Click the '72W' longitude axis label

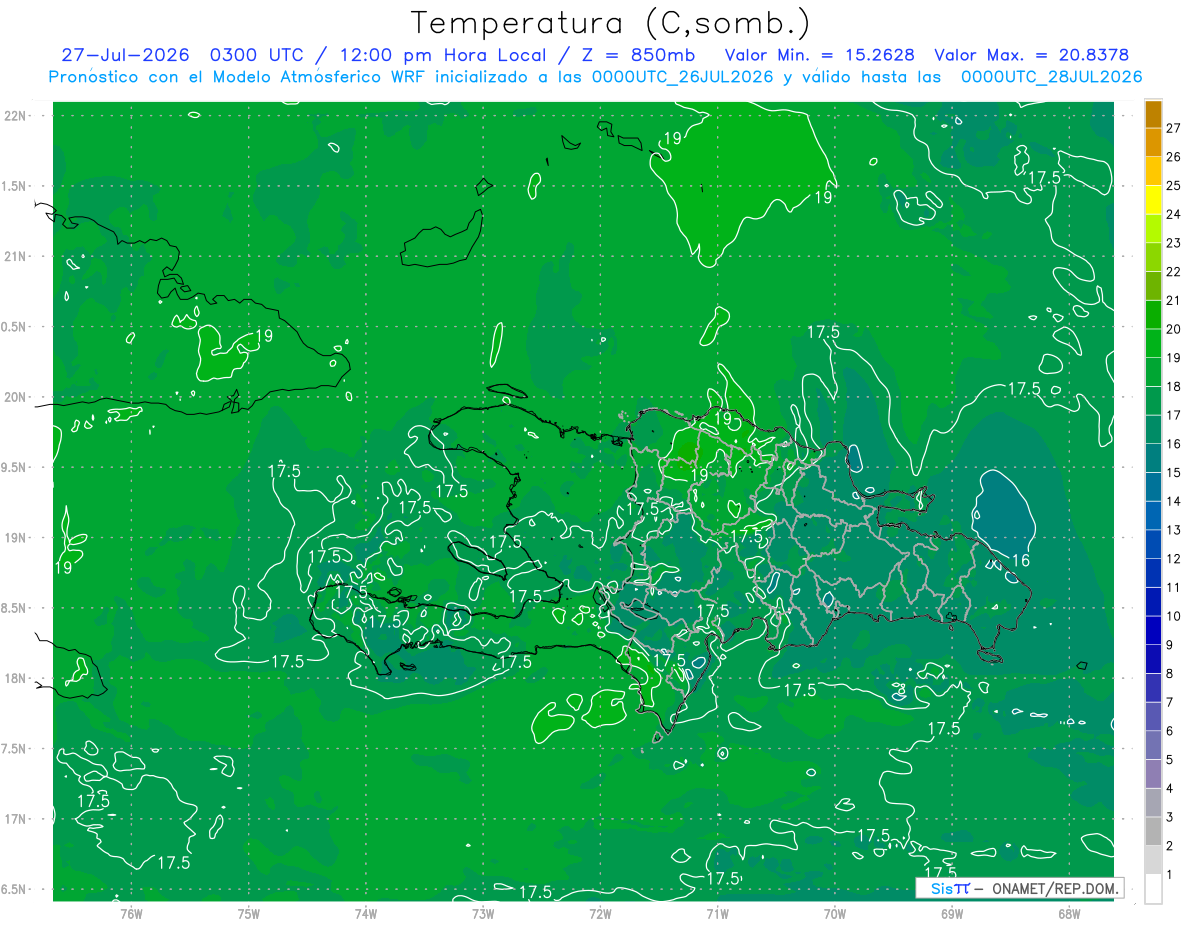600,914
